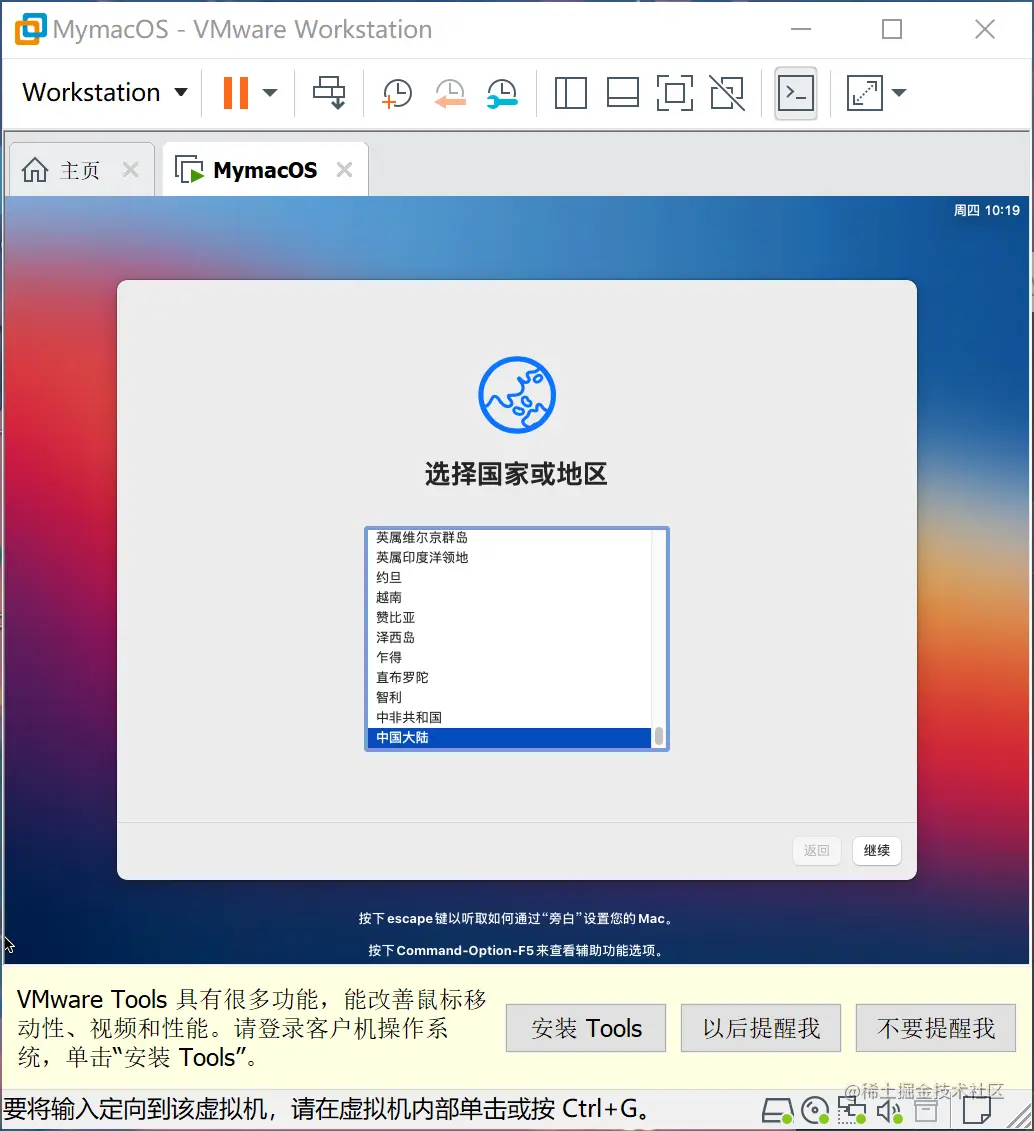The height and width of the screenshot is (1131, 1034).
Task: Click the date and time 周四 10:19
Action: [986, 211]
